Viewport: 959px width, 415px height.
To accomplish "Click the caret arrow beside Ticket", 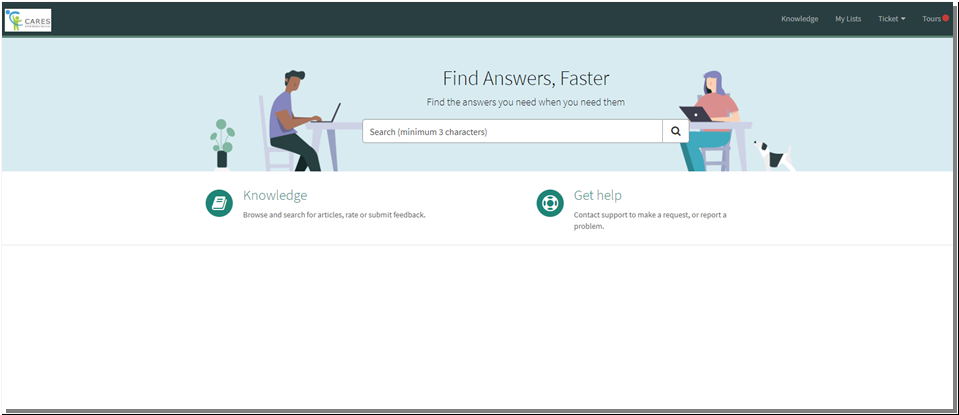I will tap(903, 19).
